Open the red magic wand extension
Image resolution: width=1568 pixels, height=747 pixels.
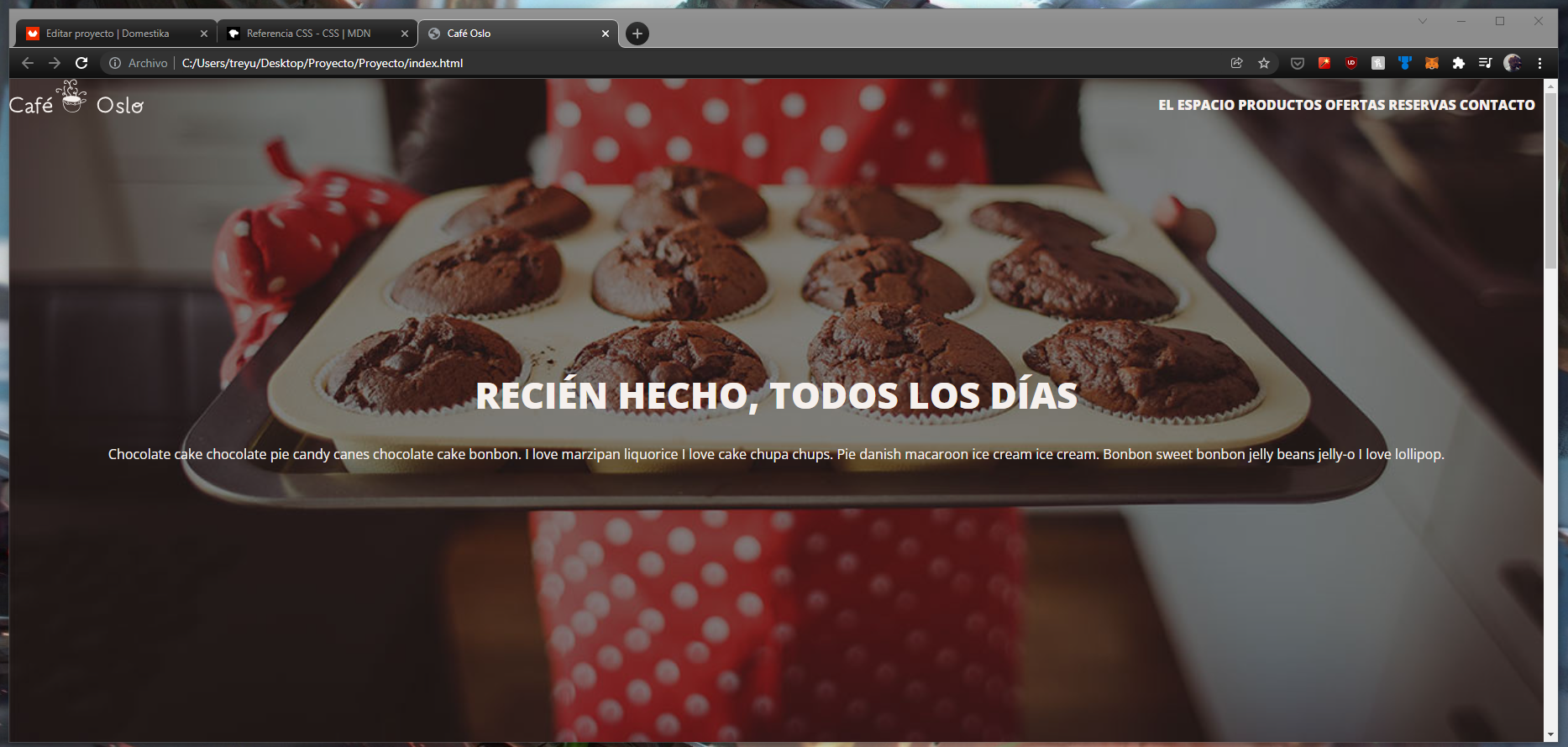tap(1324, 63)
